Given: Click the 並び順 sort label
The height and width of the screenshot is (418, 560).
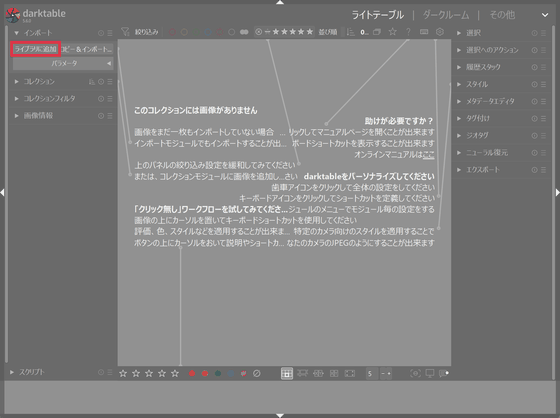Looking at the screenshot, I should click(x=328, y=32).
